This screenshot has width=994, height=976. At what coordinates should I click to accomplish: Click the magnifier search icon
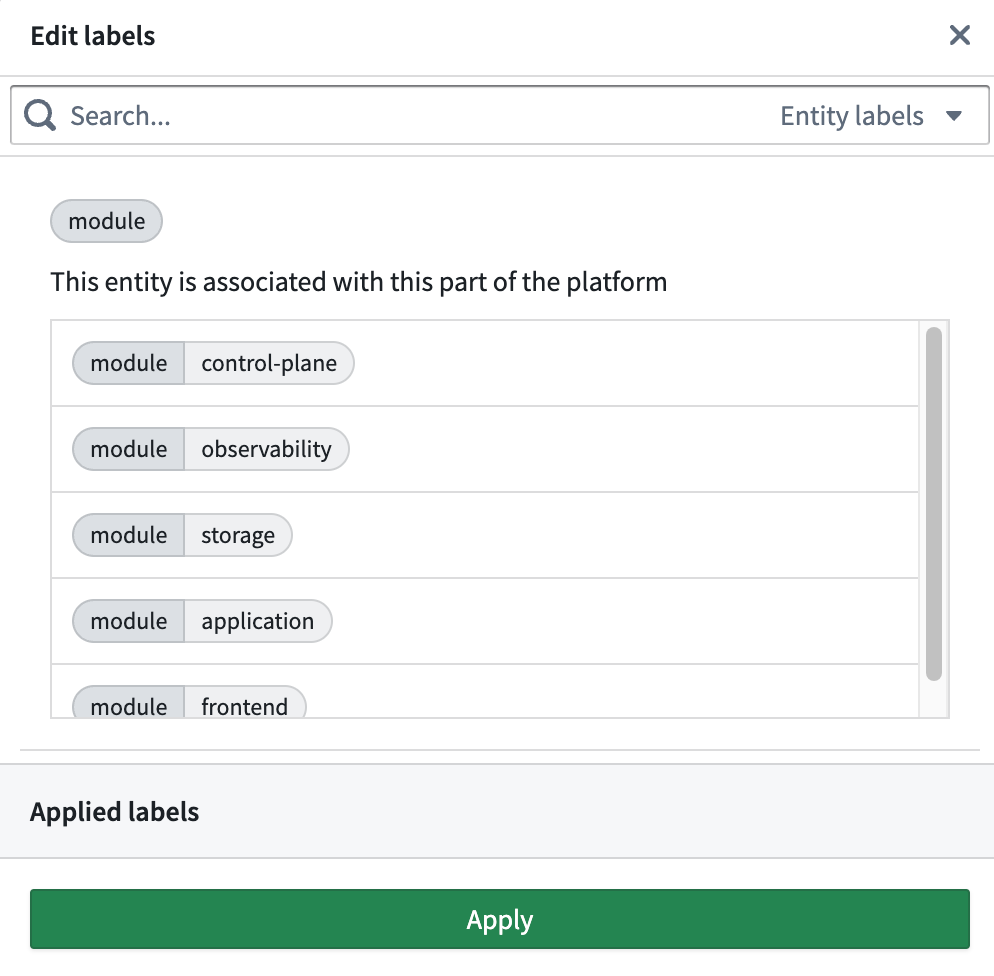pyautogui.click(x=40, y=115)
